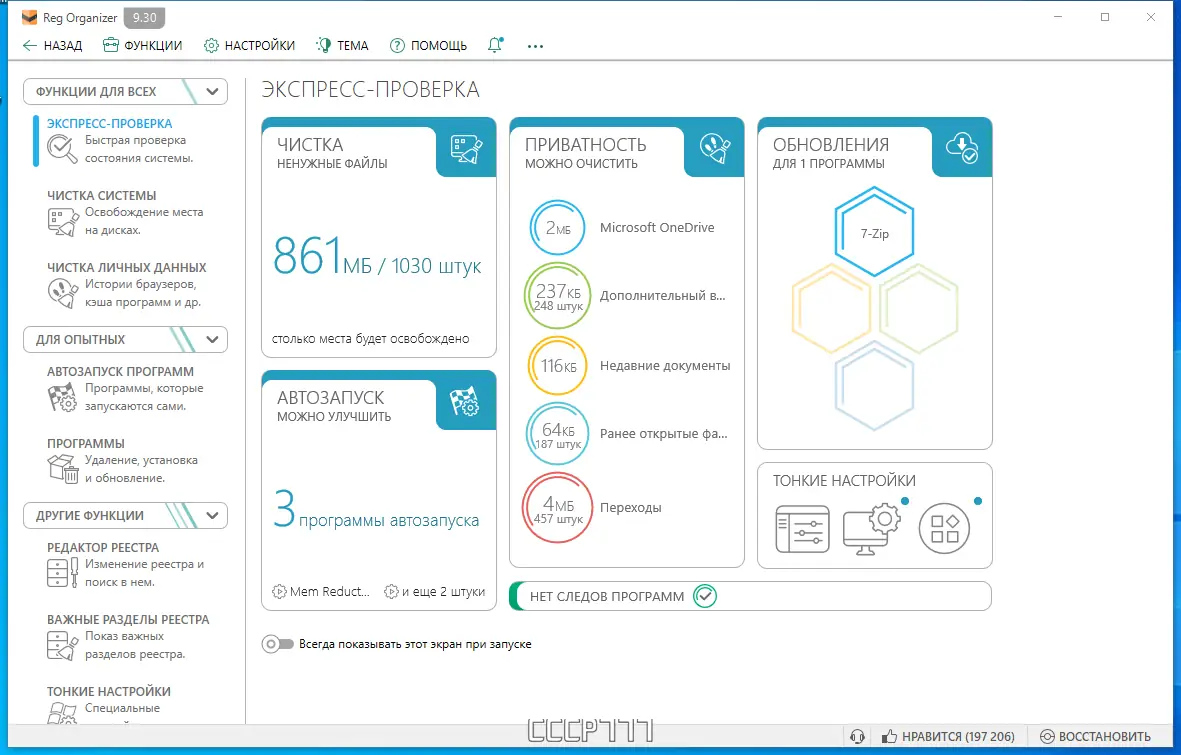Click the 116 КБ yellow circle indicator

(x=557, y=366)
